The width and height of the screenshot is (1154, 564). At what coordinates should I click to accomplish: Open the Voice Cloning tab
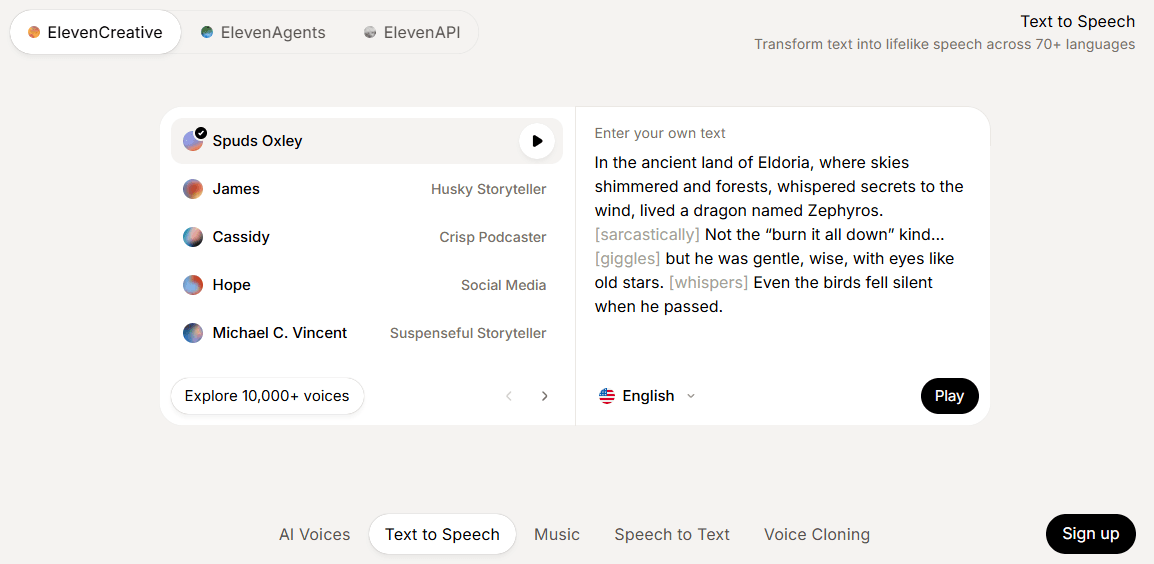coord(817,535)
